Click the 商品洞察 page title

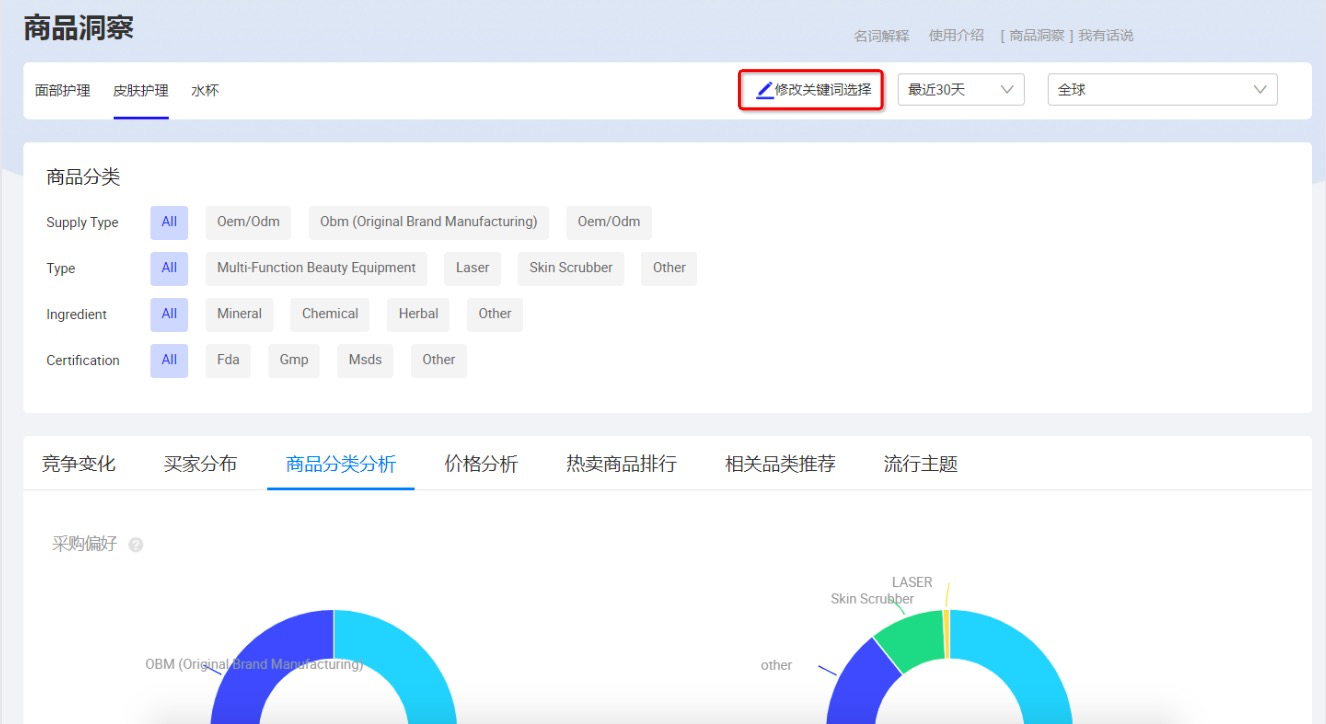78,28
